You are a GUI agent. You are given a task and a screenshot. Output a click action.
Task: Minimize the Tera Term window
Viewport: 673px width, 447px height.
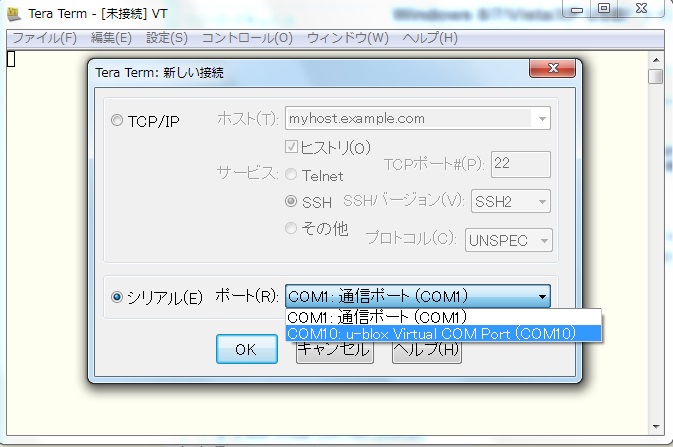(x=577, y=9)
